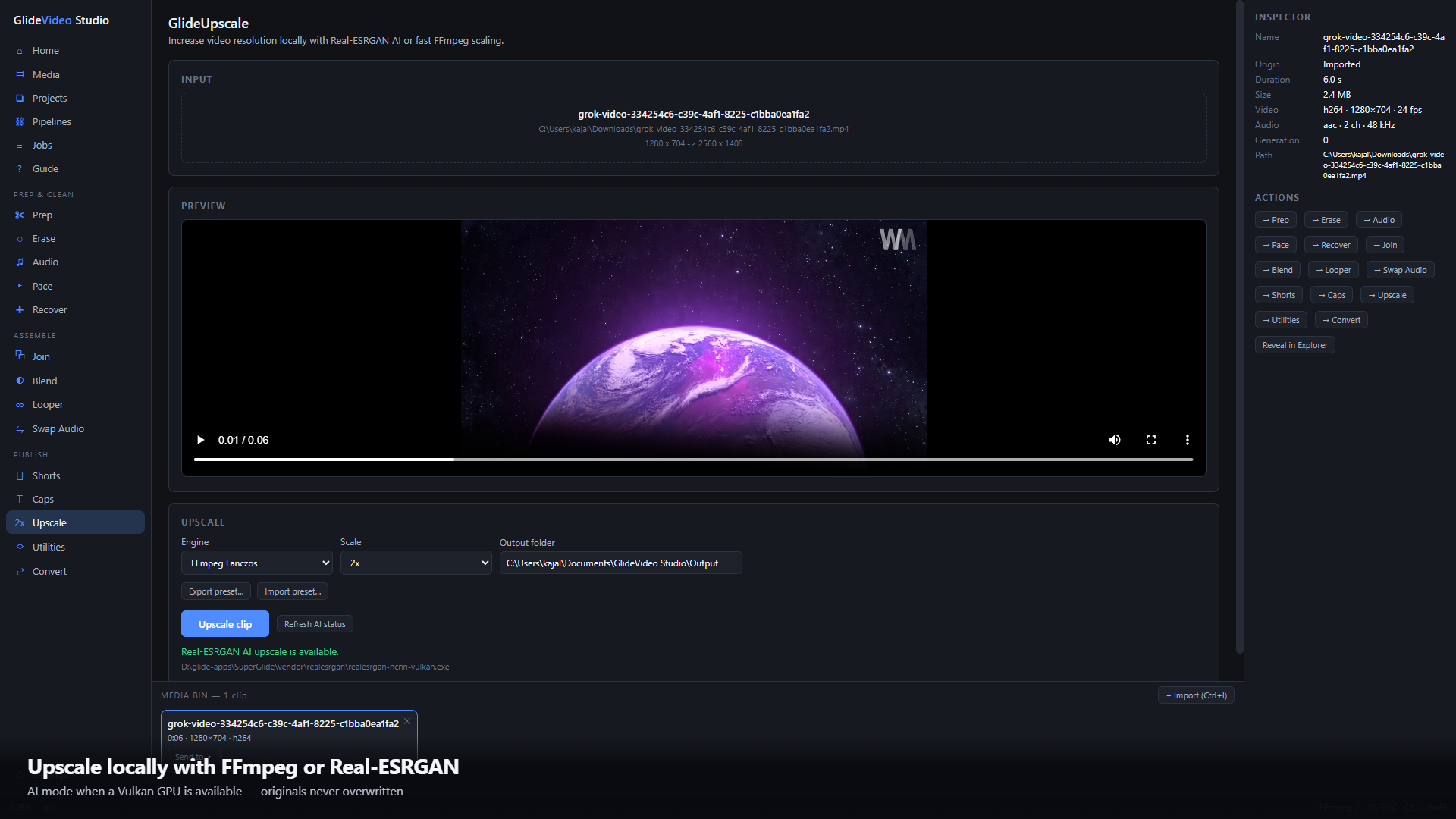
Task: Click the main panel vertical scrollbar
Action: [1239, 328]
